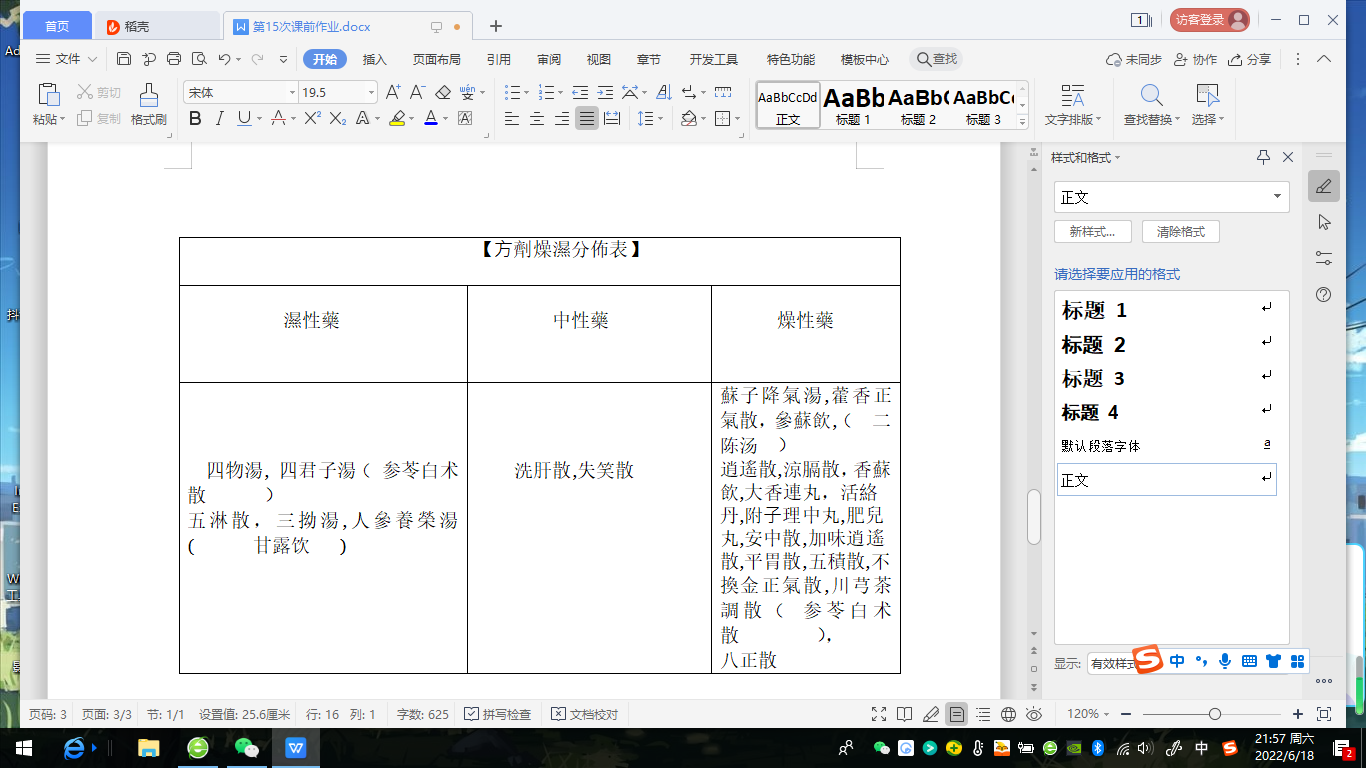Viewport: 1366px width, 768px height.
Task: Toggle spell check in status bar
Action: [x=498, y=714]
